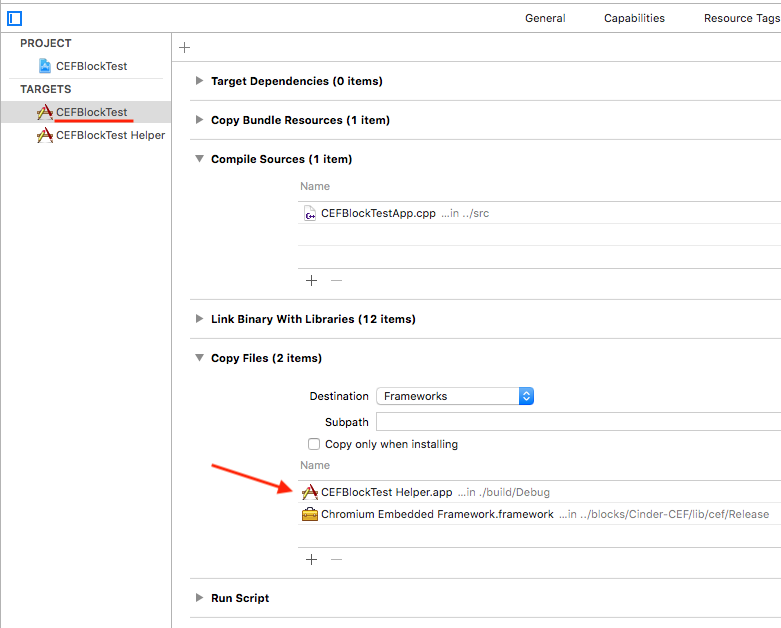Enable Copy only when installing checkbox

pos(314,444)
